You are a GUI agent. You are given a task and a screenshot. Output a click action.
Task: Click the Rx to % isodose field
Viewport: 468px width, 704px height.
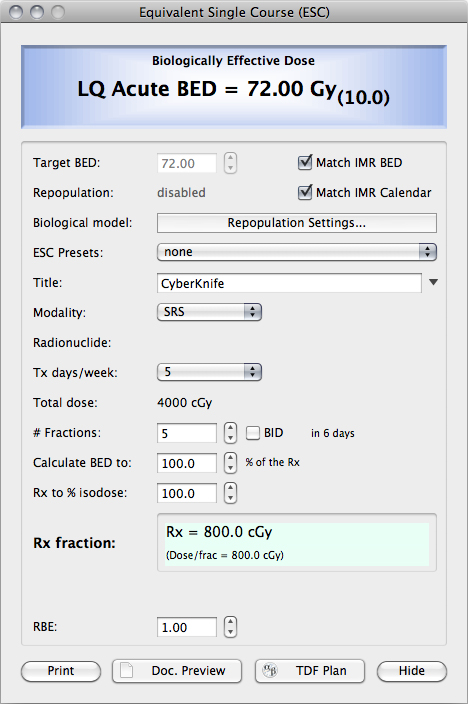coord(187,493)
